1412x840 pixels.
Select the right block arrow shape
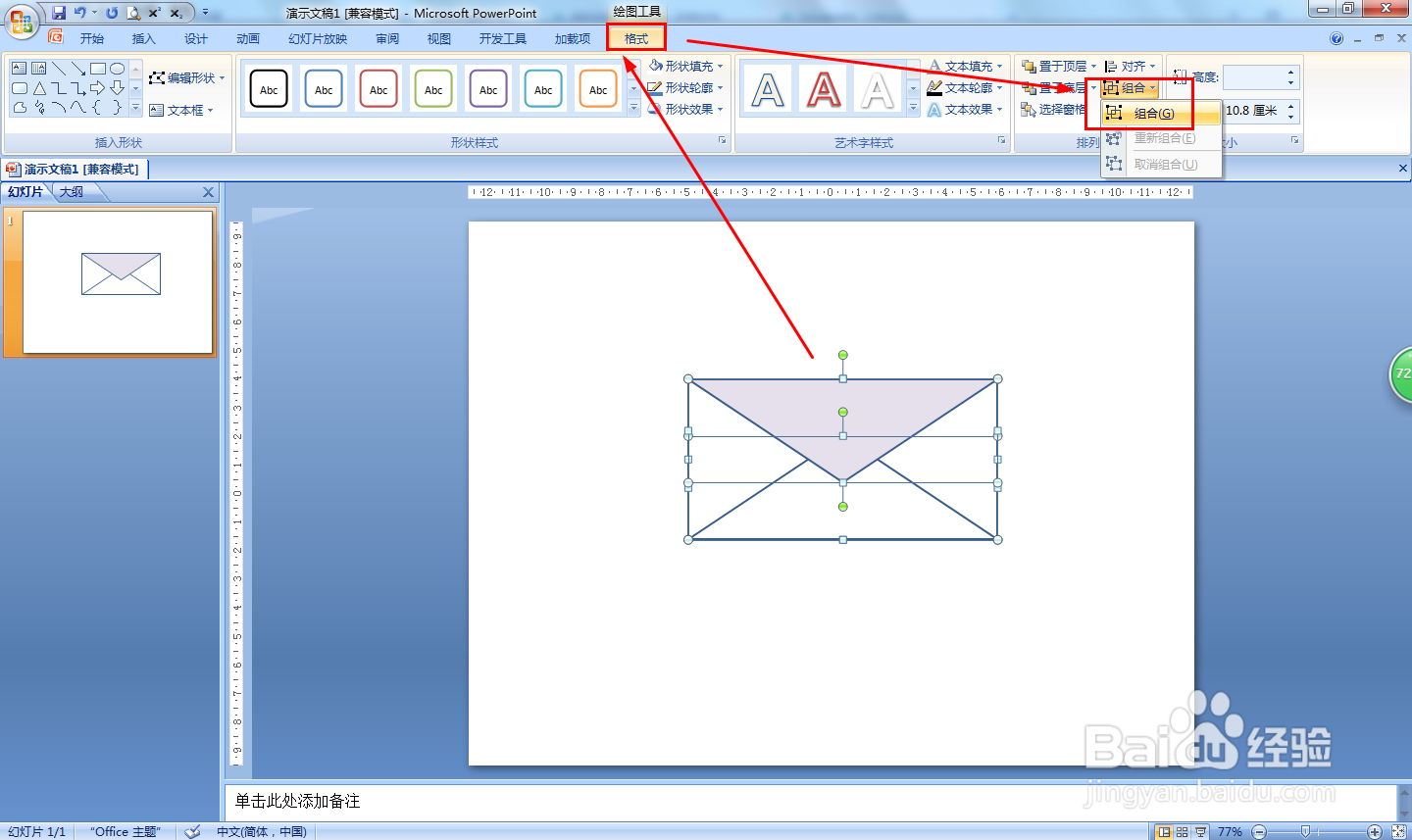pyautogui.click(x=98, y=88)
